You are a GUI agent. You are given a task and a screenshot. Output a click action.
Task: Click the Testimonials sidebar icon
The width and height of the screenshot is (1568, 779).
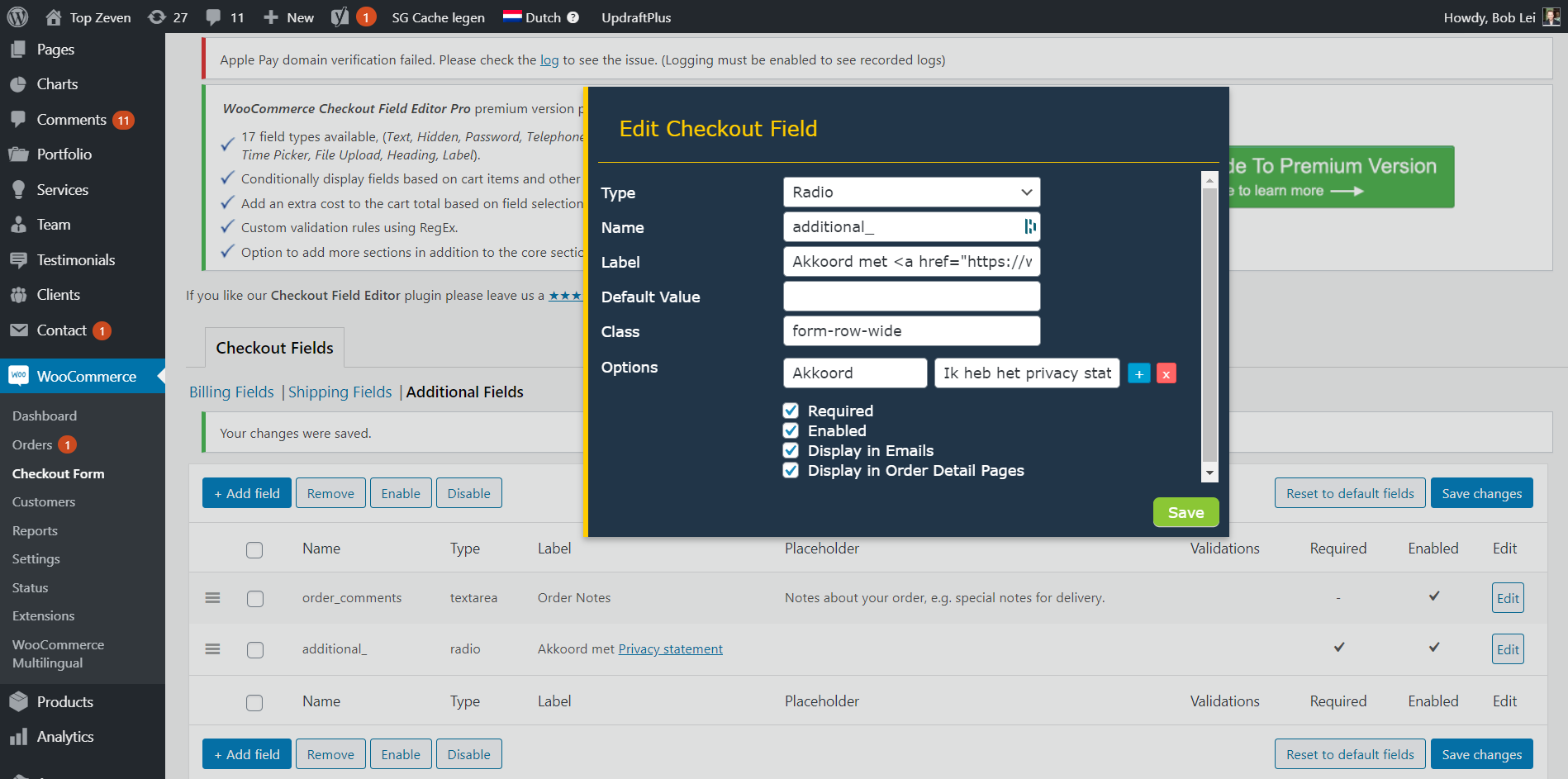coord(18,260)
